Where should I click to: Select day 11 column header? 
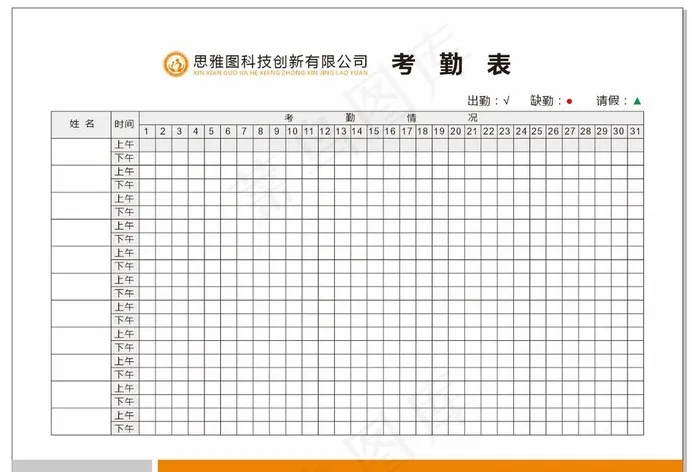pos(310,131)
